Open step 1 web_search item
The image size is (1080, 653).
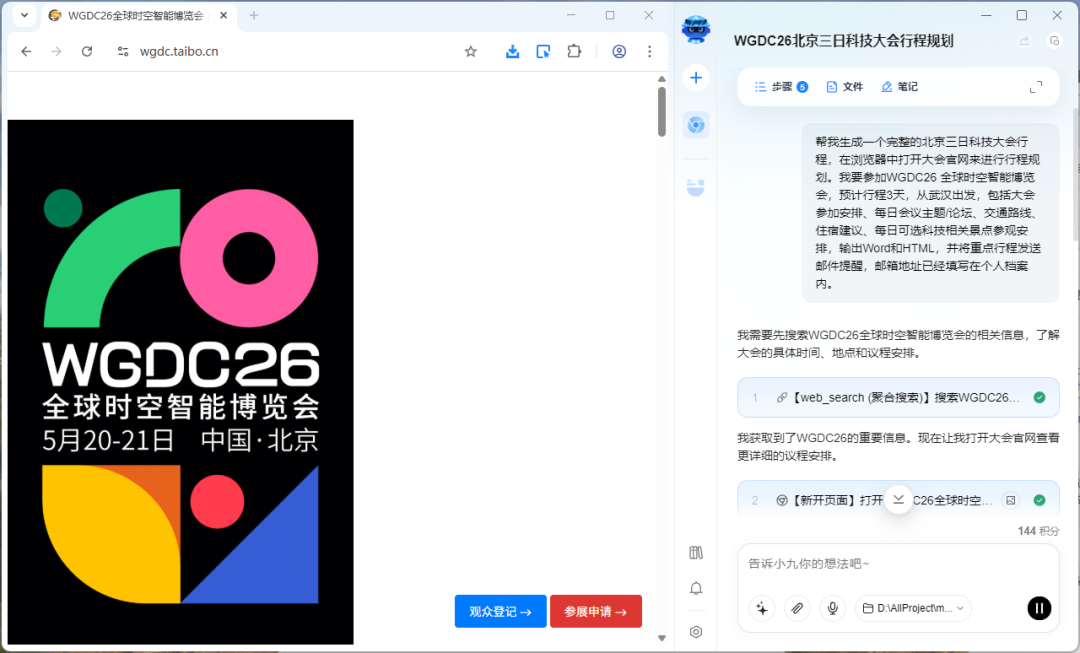point(898,397)
